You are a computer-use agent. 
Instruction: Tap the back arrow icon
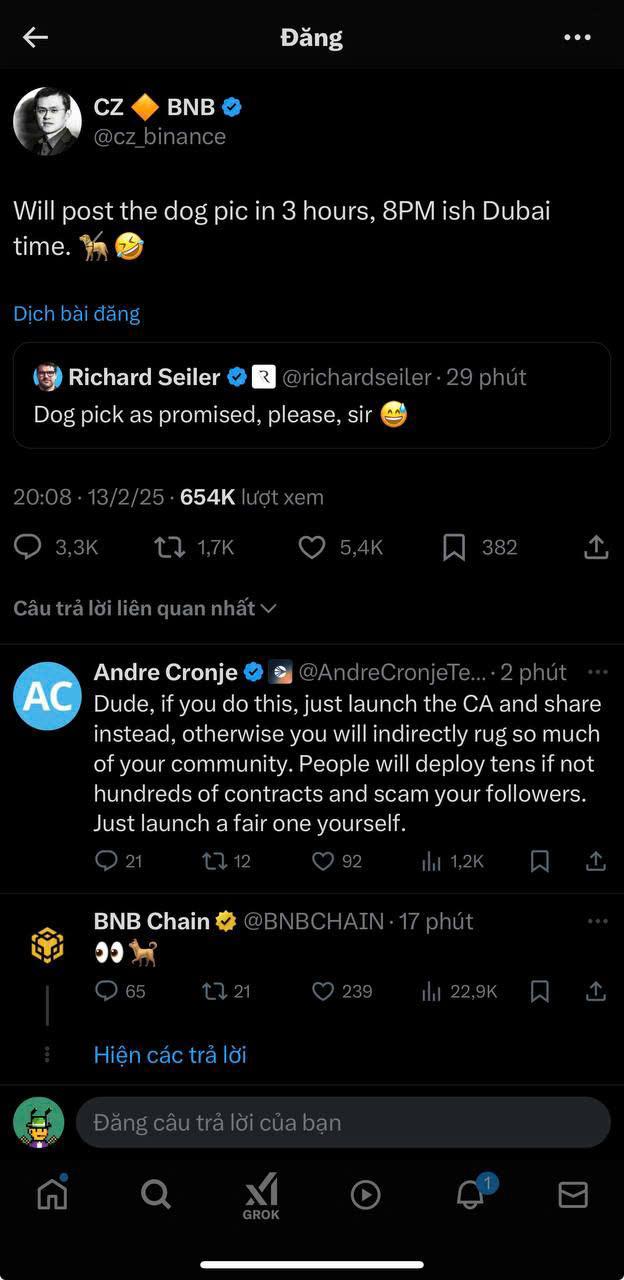[x=36, y=38]
